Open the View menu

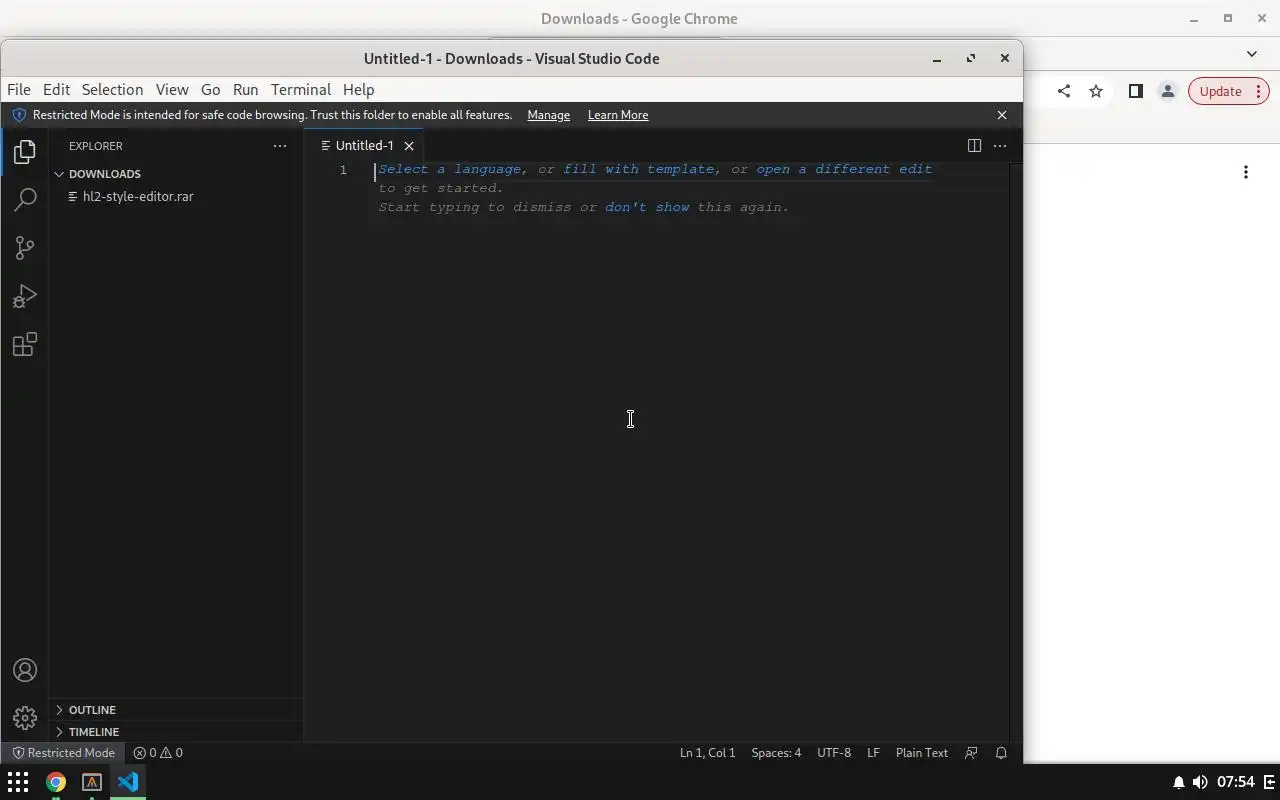click(172, 90)
